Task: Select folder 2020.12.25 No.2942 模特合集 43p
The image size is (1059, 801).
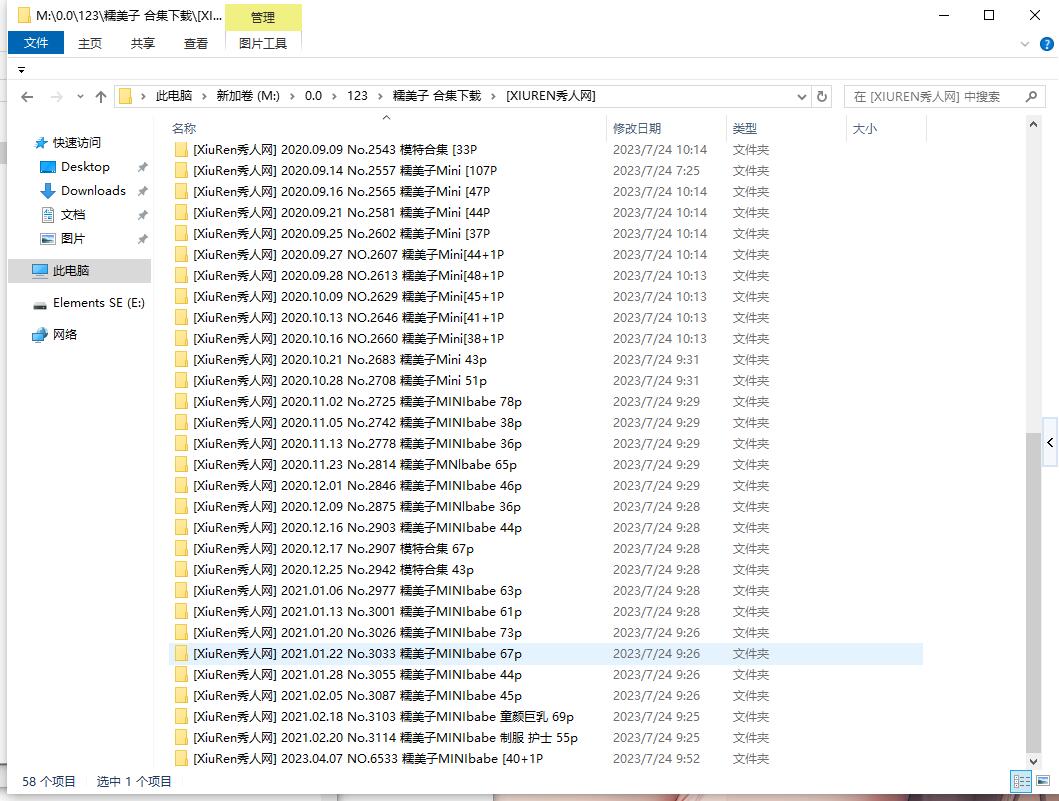Action: pyautogui.click(x=333, y=570)
